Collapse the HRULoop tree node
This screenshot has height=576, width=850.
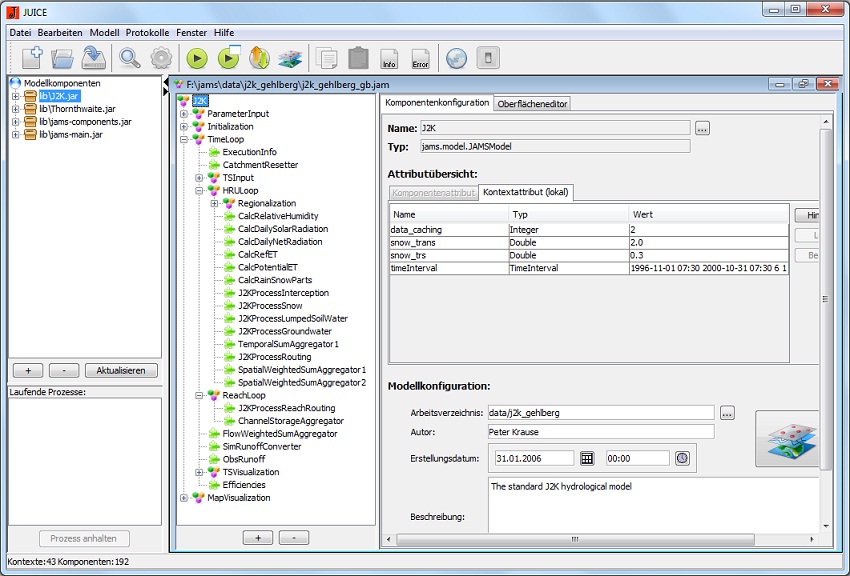pos(199,191)
